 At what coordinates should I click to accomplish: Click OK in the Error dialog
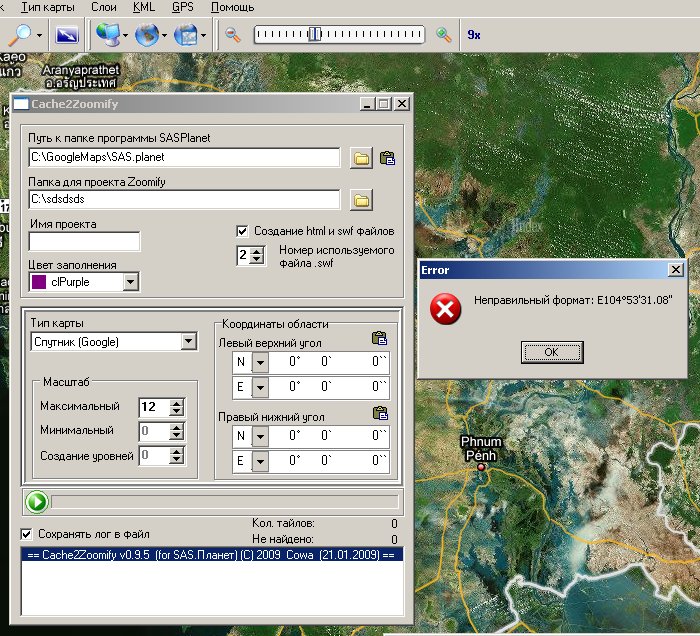pos(551,352)
